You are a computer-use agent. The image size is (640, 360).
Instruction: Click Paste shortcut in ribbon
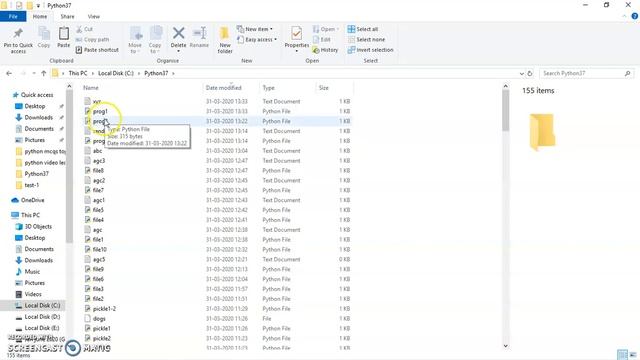click(97, 50)
